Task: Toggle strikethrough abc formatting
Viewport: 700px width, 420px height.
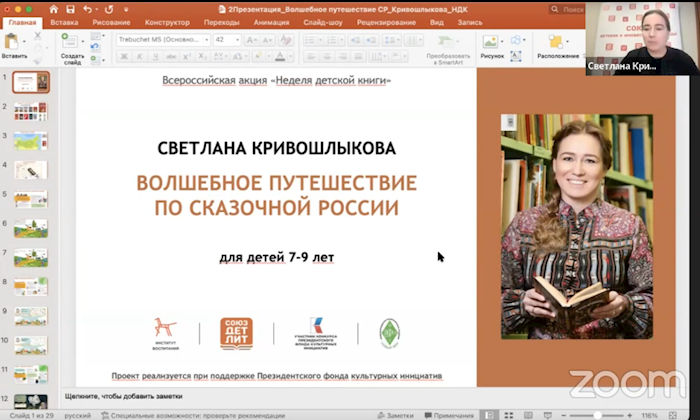Action: click(171, 57)
